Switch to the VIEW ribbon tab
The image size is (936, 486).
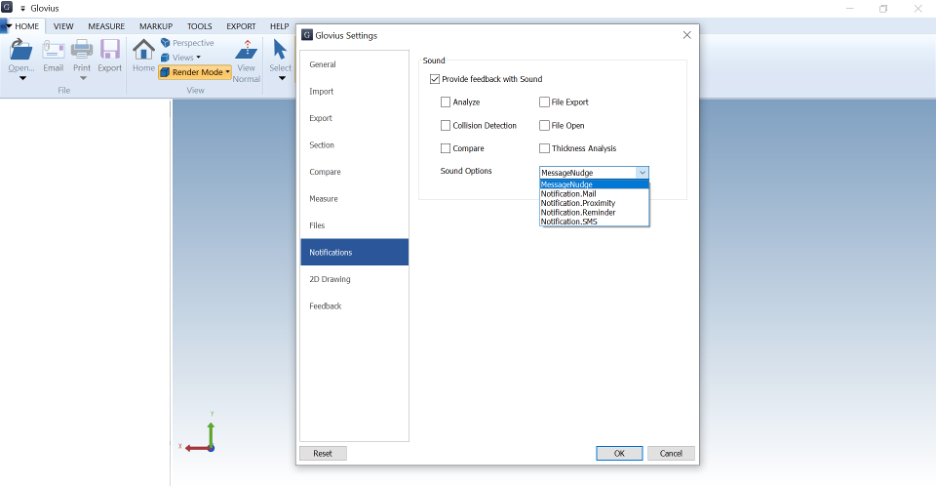click(x=63, y=26)
